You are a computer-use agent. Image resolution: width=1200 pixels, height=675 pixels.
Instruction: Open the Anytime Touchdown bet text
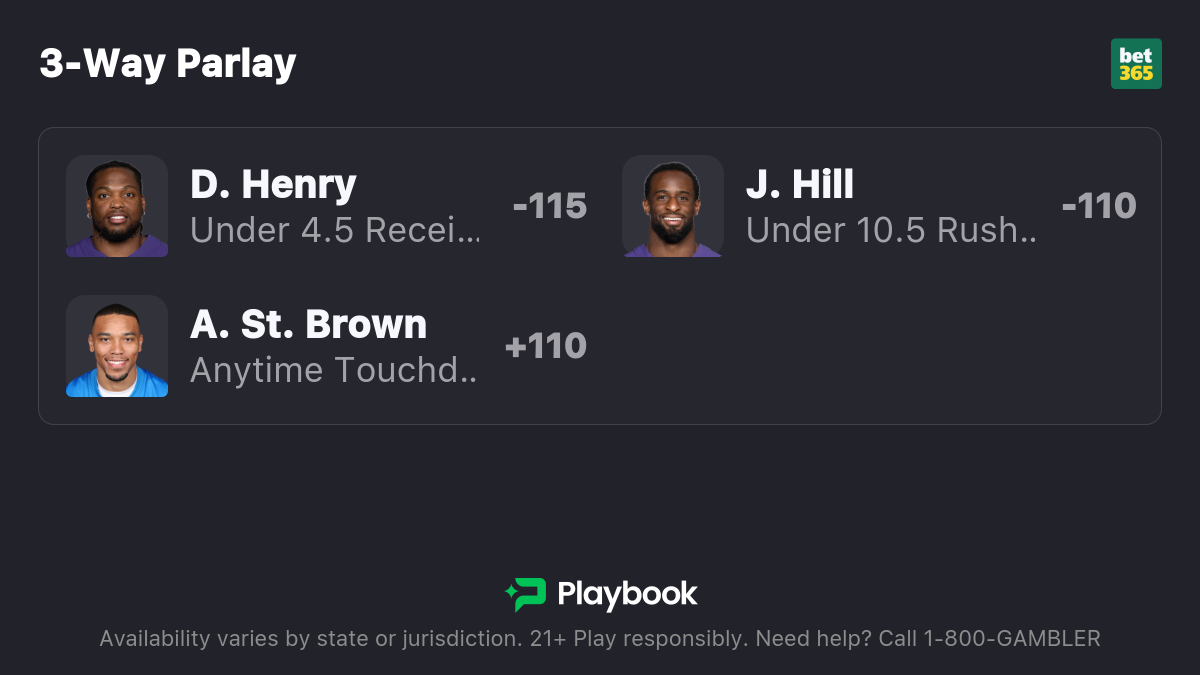[334, 371]
